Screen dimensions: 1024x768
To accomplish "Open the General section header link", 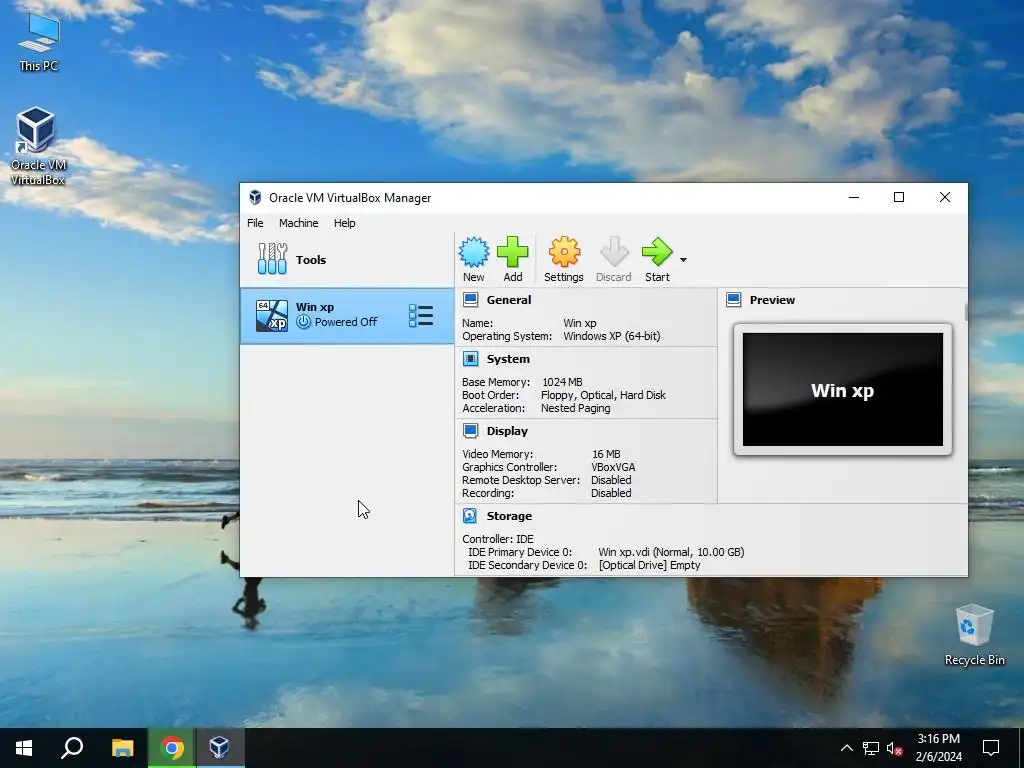I will [x=509, y=300].
